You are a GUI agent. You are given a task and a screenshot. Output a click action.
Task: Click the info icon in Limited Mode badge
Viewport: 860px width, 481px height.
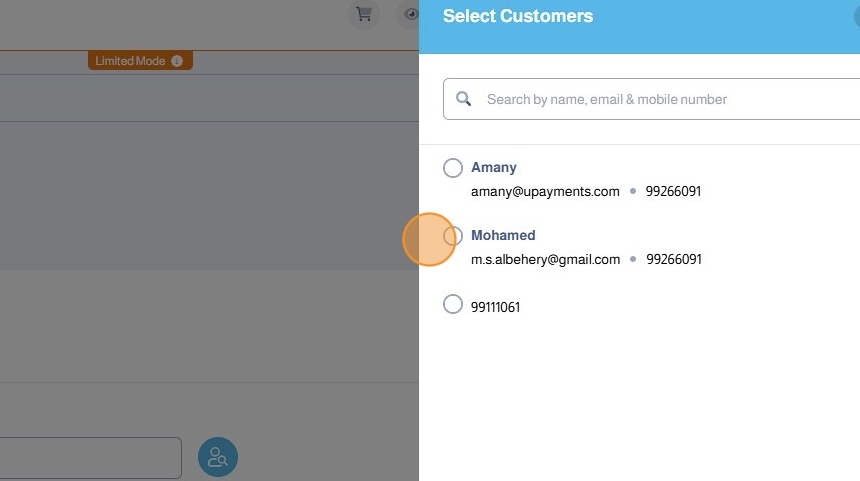[177, 61]
